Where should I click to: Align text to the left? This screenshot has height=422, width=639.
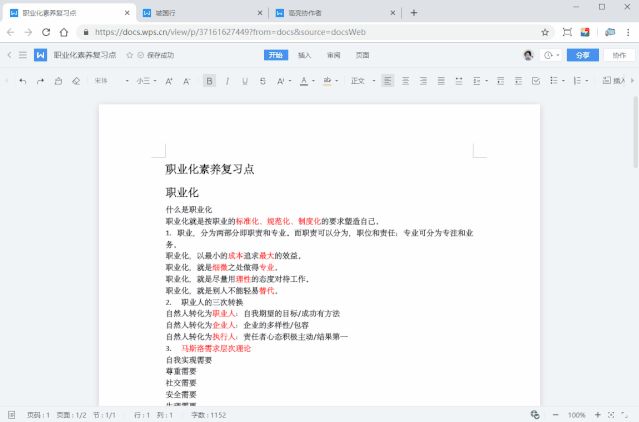point(388,81)
